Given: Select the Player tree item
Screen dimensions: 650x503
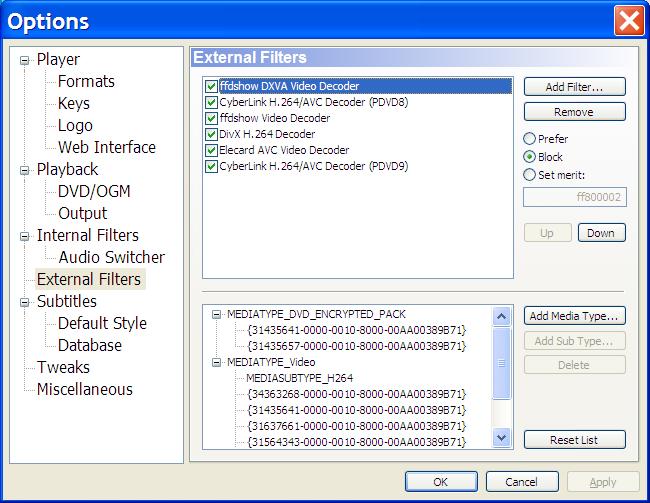Looking at the screenshot, I should coord(58,59).
